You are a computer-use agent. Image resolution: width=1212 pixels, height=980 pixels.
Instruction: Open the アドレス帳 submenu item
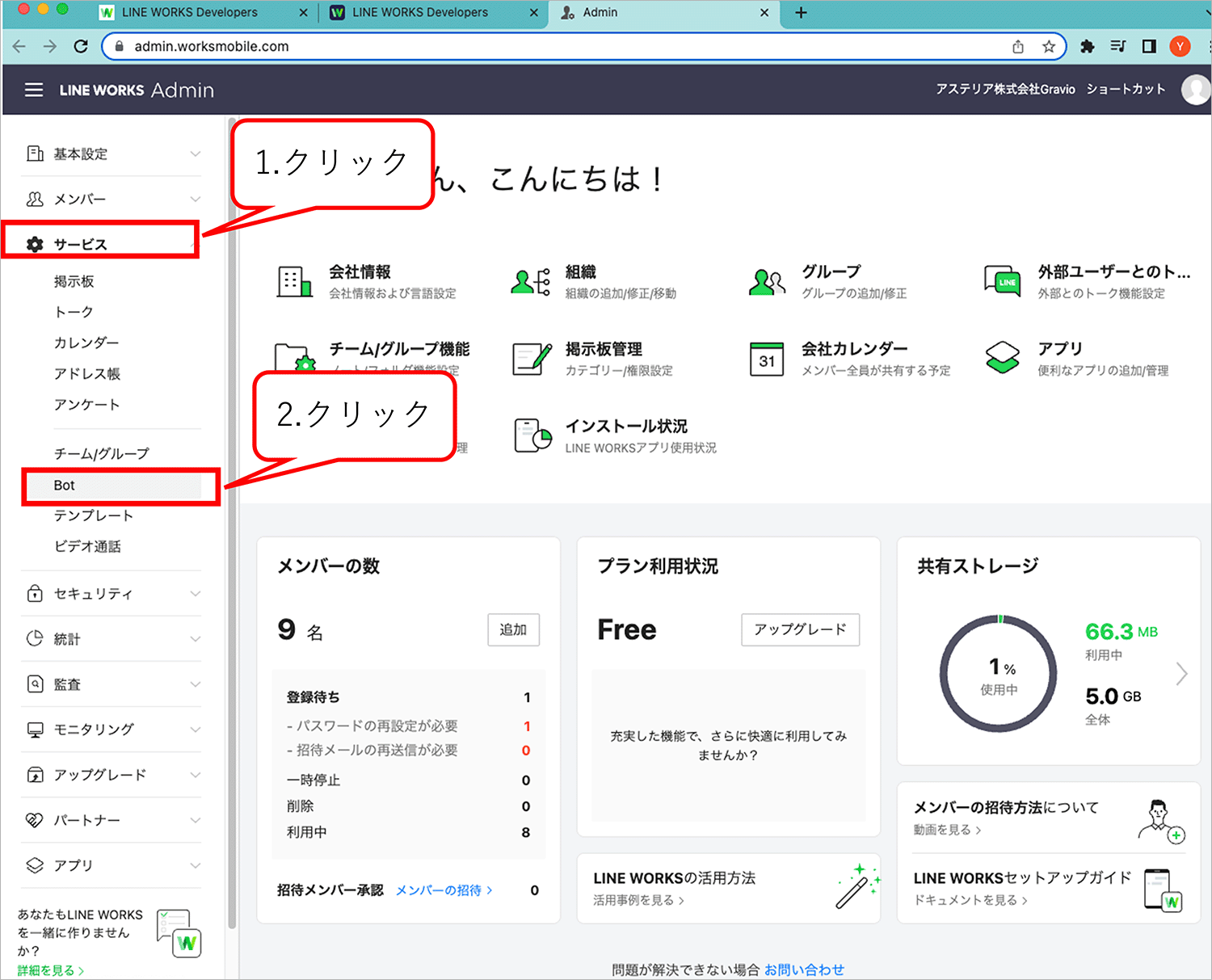(x=86, y=373)
